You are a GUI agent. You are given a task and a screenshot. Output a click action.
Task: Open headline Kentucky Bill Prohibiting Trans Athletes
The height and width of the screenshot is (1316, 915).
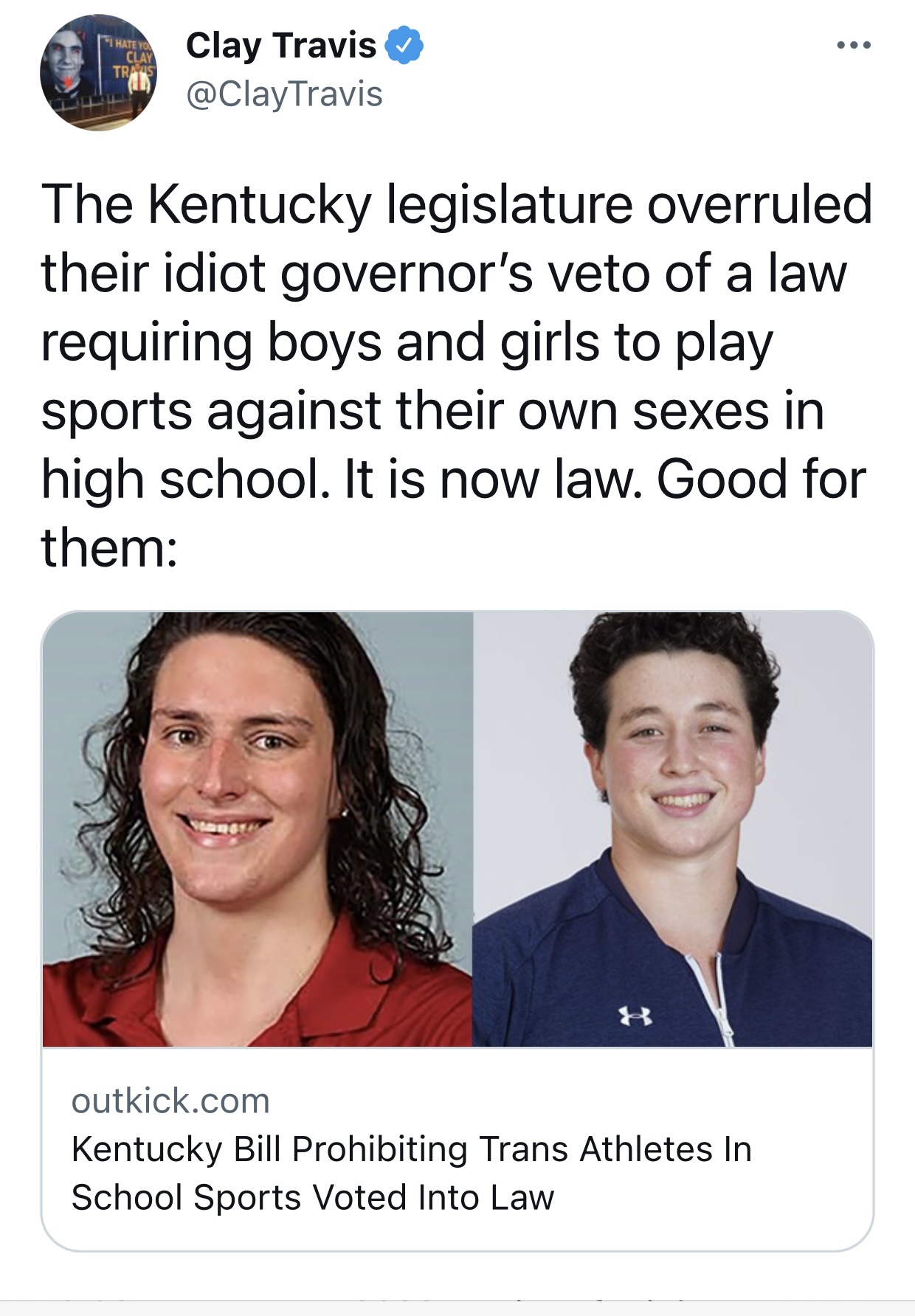point(412,1149)
